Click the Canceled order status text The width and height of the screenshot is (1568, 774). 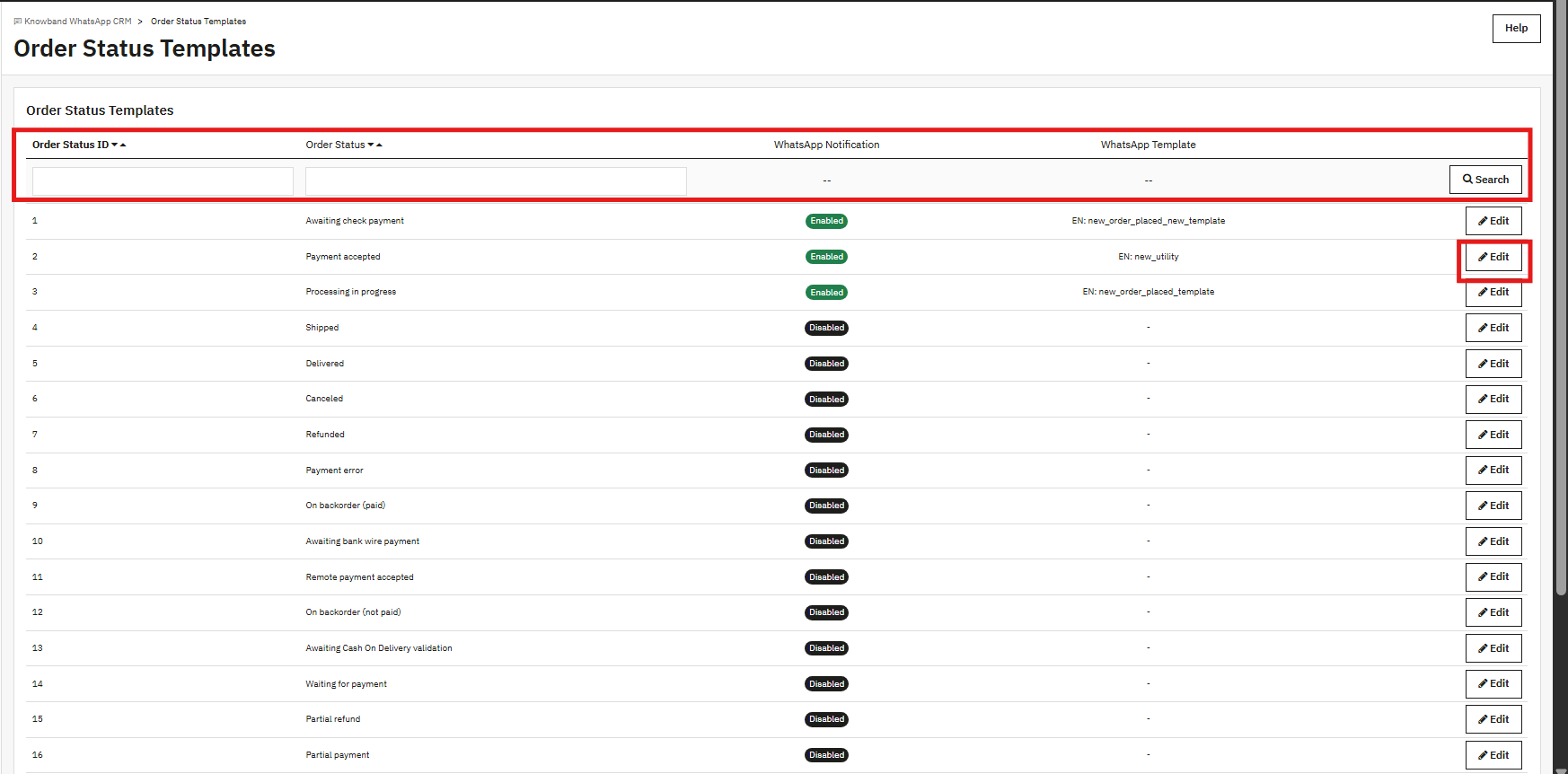(x=324, y=399)
